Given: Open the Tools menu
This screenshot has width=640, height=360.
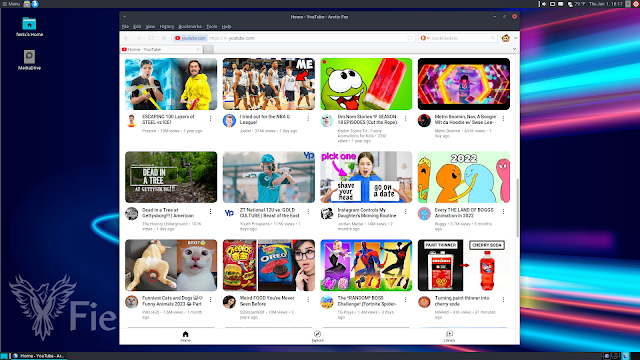Looking at the screenshot, I should click(211, 27).
